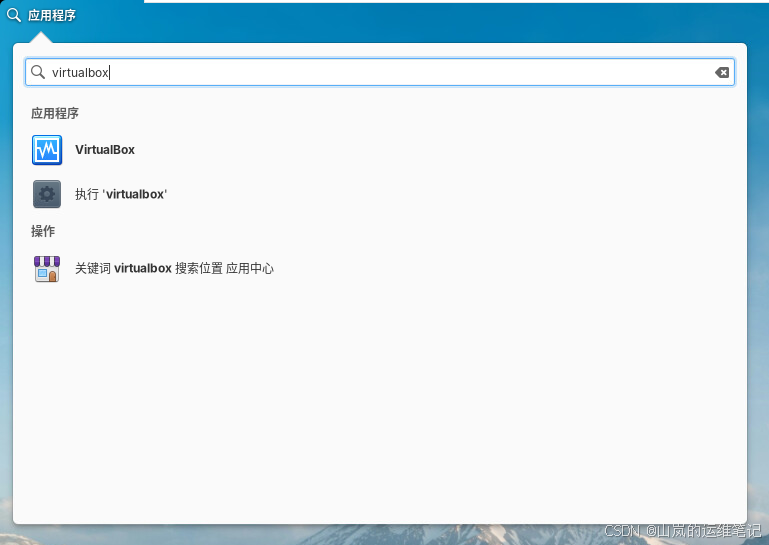Click the gear icon for executing virtualbox
769x545 pixels.
pyautogui.click(x=47, y=194)
